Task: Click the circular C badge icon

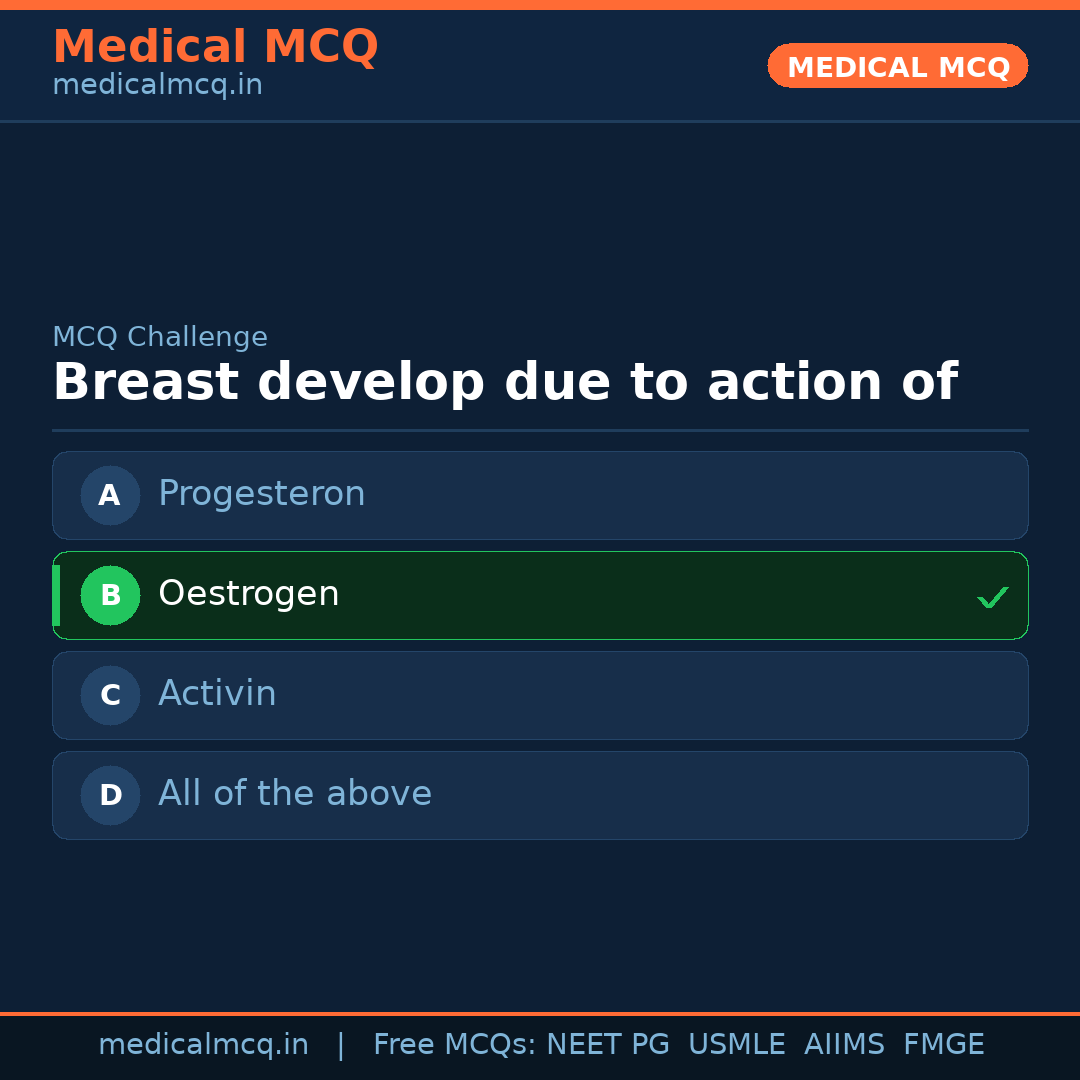Action: (110, 695)
